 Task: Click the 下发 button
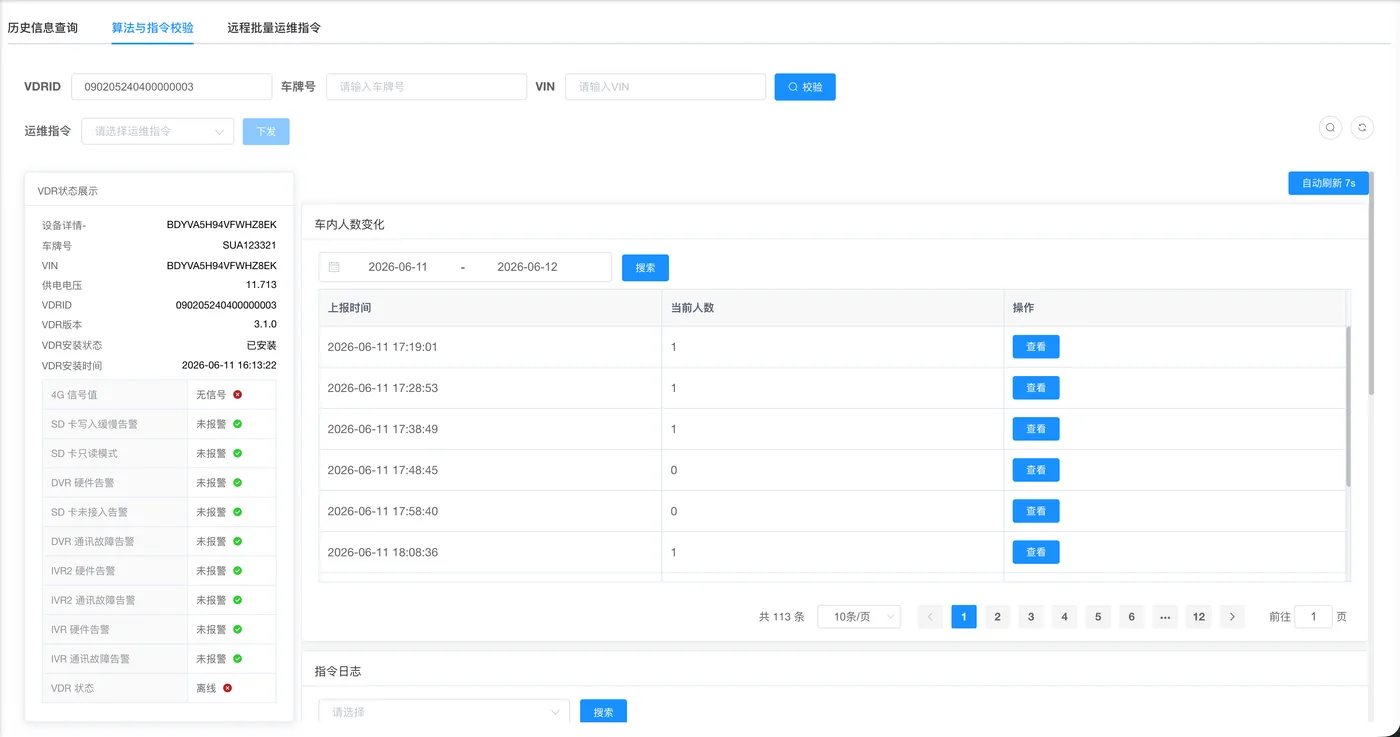coord(266,131)
